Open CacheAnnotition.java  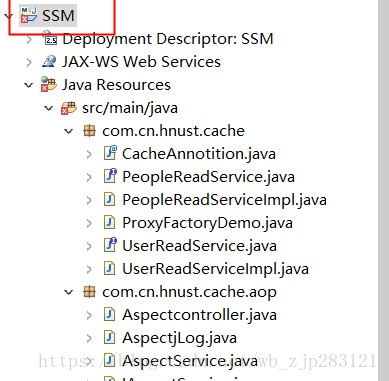click(x=199, y=154)
